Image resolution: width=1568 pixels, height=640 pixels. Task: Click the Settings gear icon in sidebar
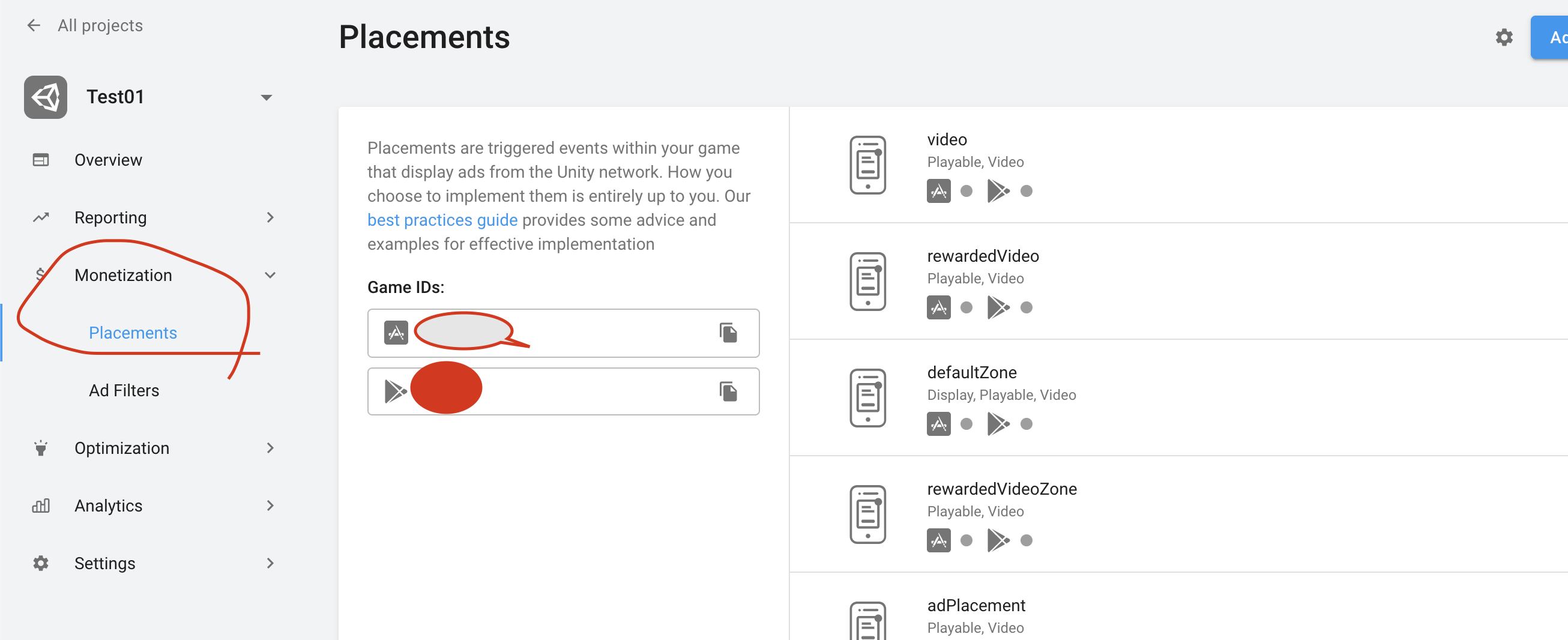[x=41, y=563]
